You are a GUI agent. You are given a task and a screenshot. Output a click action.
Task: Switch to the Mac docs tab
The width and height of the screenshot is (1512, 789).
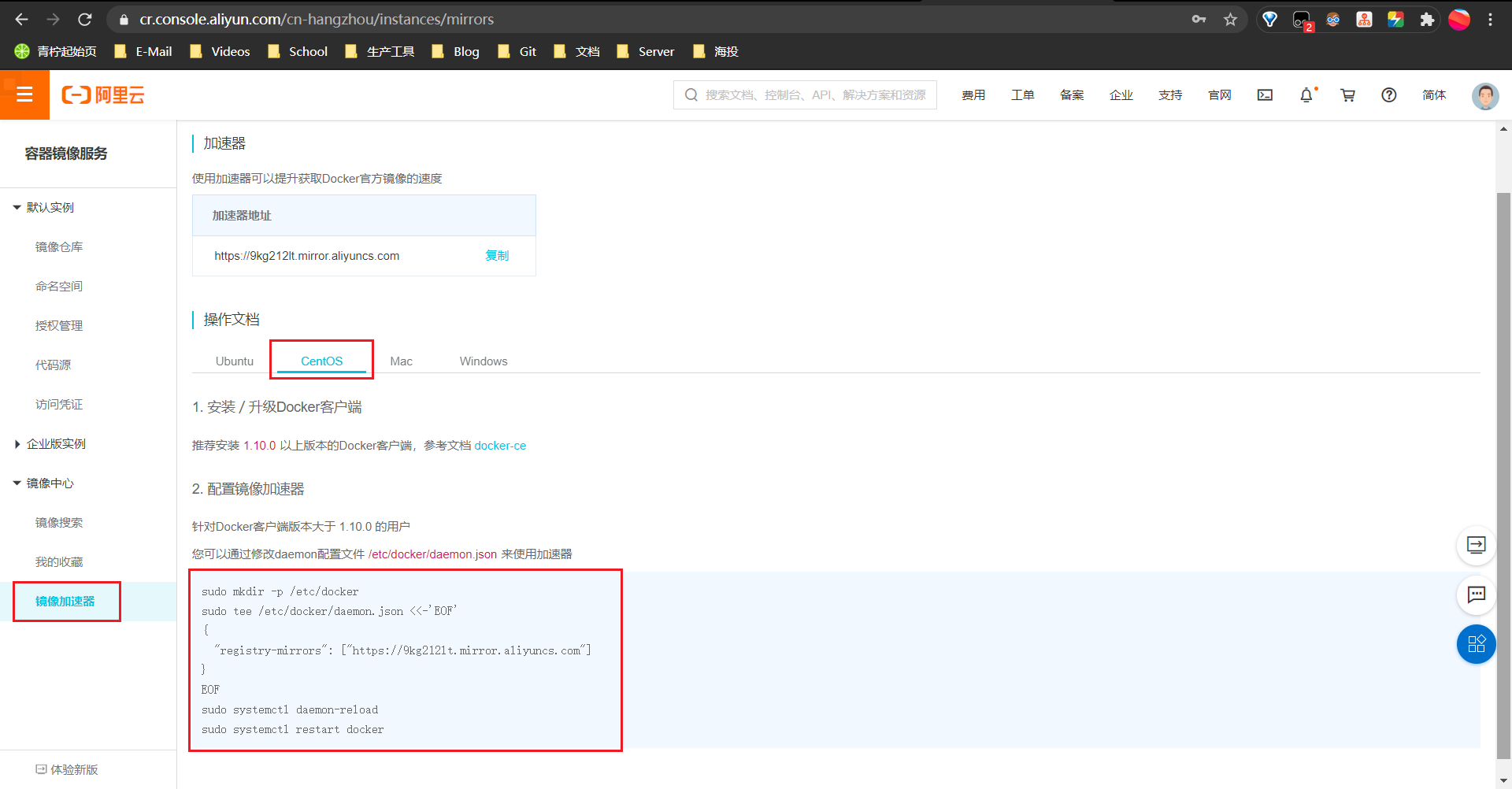click(x=401, y=361)
